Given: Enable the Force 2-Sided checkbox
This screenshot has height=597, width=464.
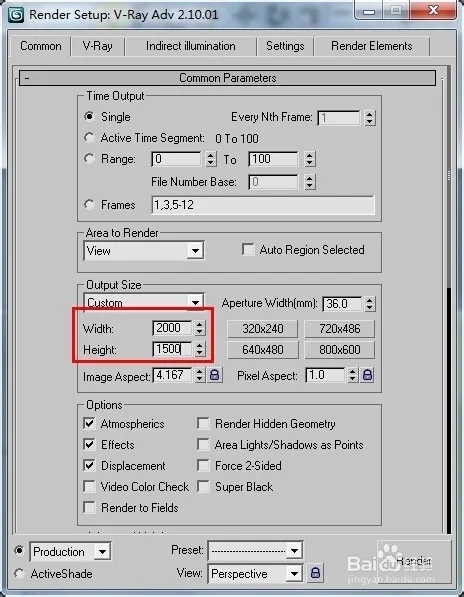Looking at the screenshot, I should (x=203, y=465).
